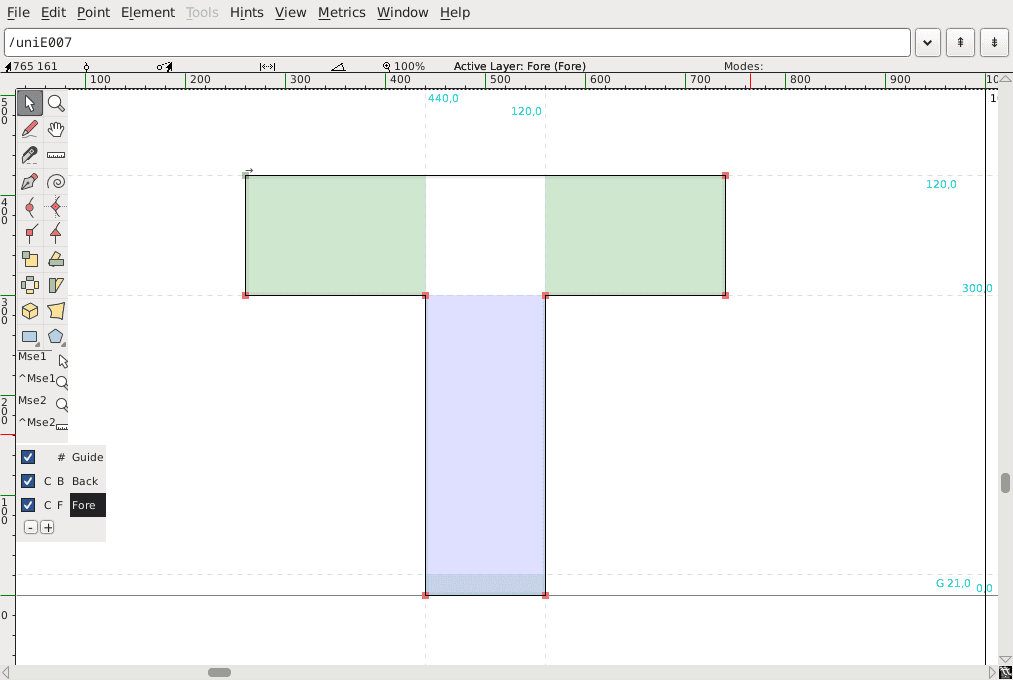
Task: Open the Edit menu
Action: click(53, 12)
